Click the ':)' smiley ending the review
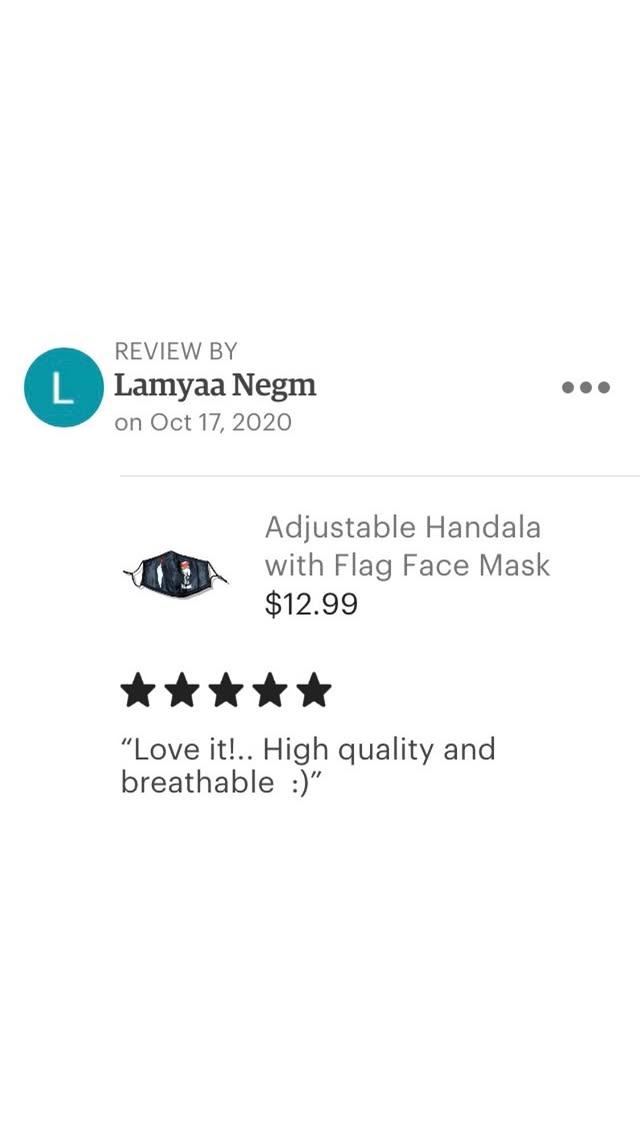This screenshot has height=1138, width=640. (301, 784)
